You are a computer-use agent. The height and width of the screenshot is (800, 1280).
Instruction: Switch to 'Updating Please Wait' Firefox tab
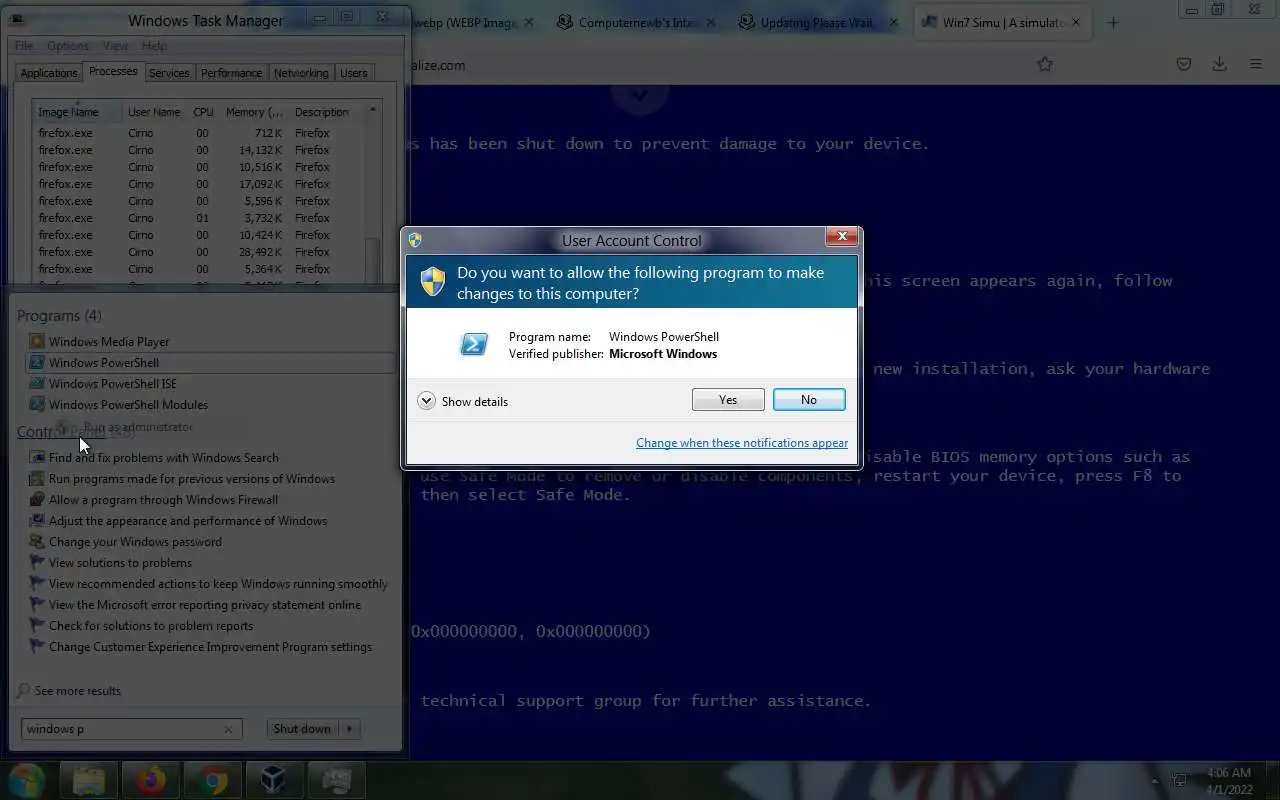coord(817,22)
